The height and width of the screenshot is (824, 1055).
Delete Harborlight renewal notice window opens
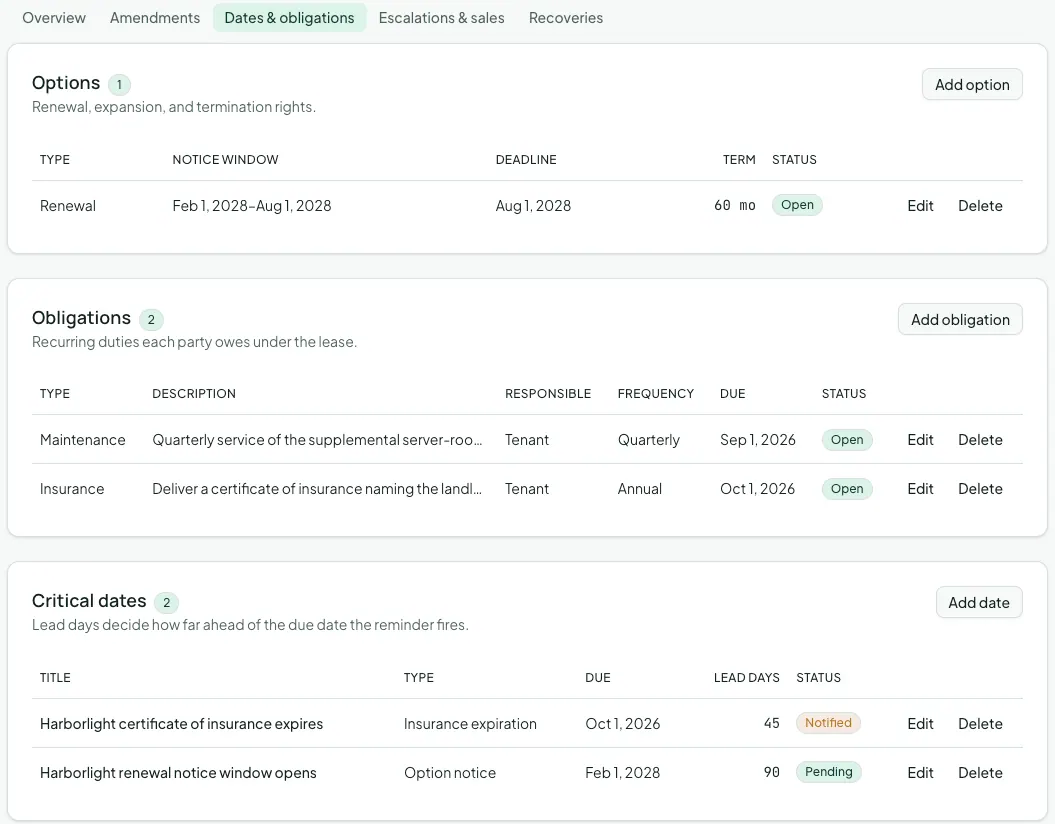click(980, 773)
